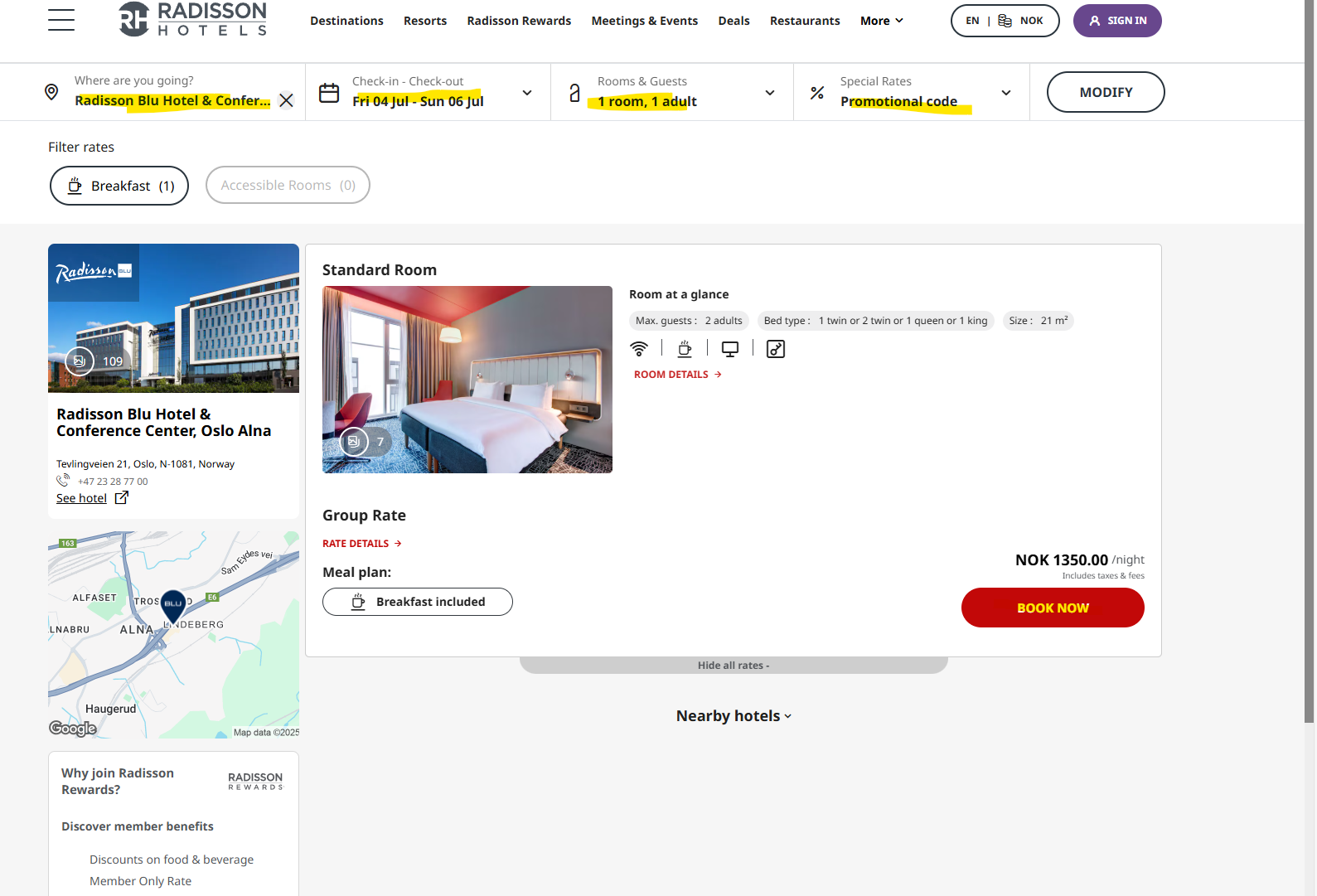Image resolution: width=1317 pixels, height=896 pixels.
Task: Click the NOK 1350.00 price text
Action: click(x=1062, y=560)
